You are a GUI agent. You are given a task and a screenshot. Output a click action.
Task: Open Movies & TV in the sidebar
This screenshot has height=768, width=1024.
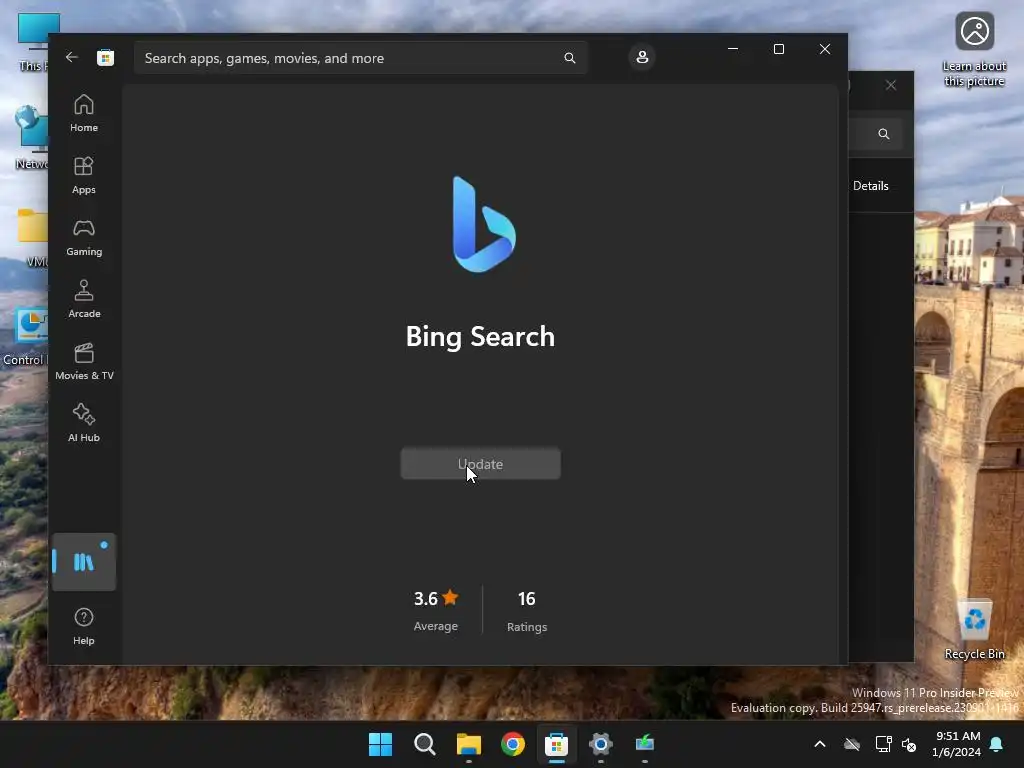click(84, 361)
